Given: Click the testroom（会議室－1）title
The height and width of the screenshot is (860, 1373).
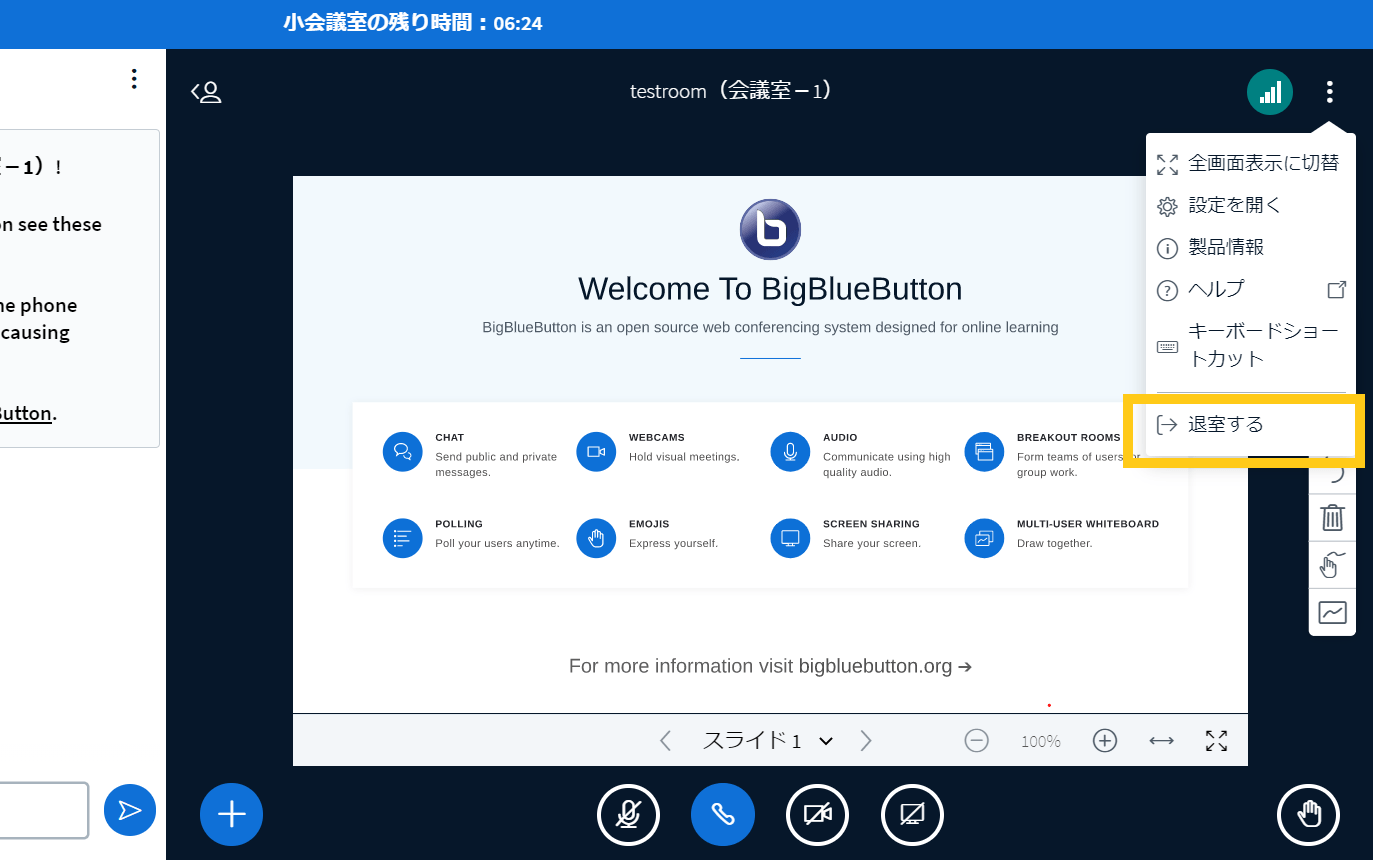Looking at the screenshot, I should [x=731, y=91].
